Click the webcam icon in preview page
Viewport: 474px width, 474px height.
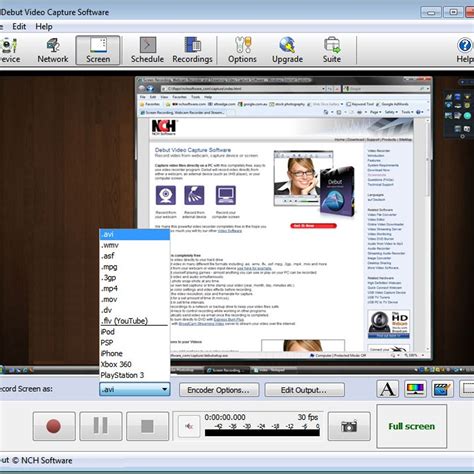pos(166,195)
